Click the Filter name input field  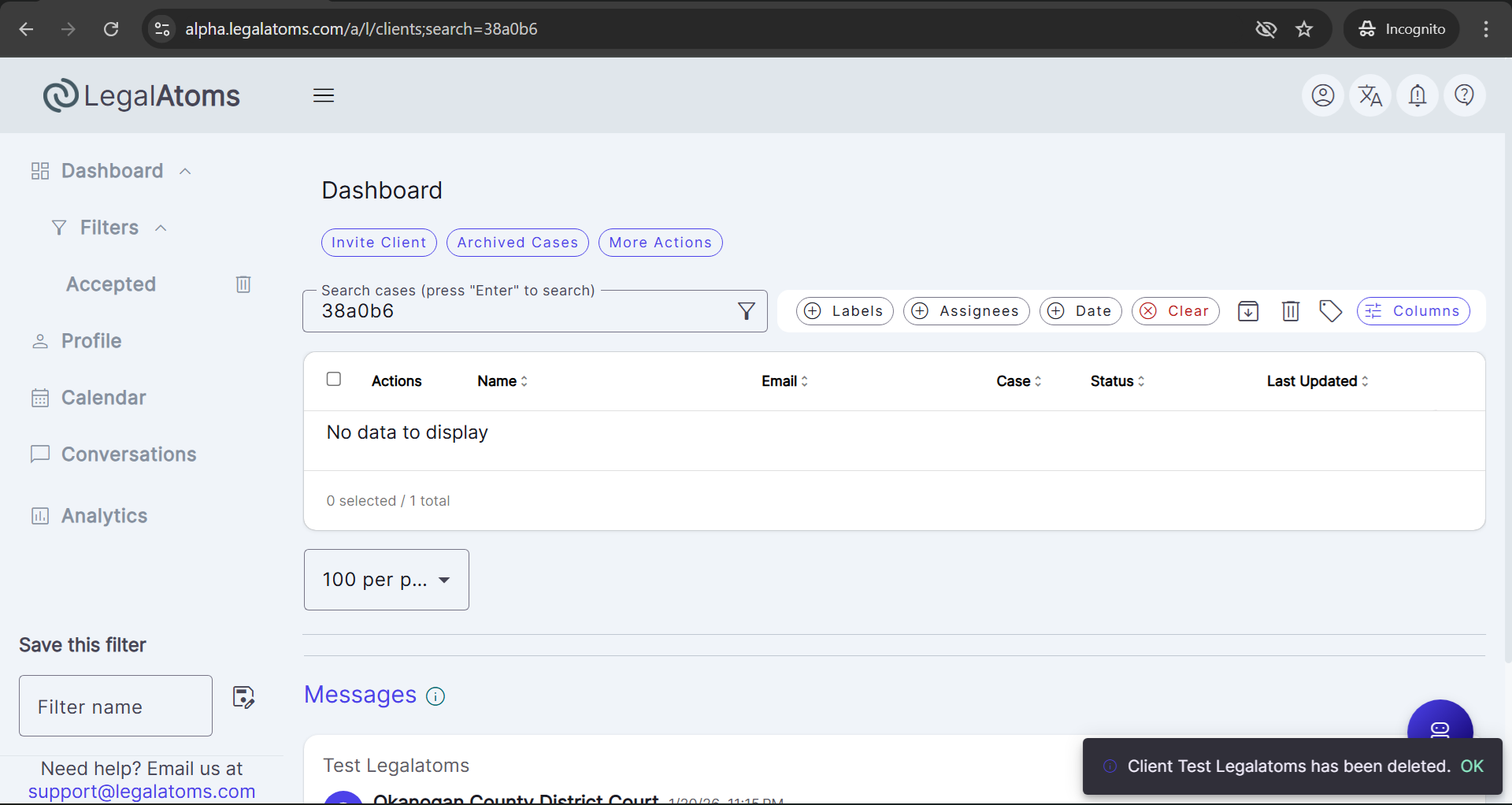click(116, 706)
